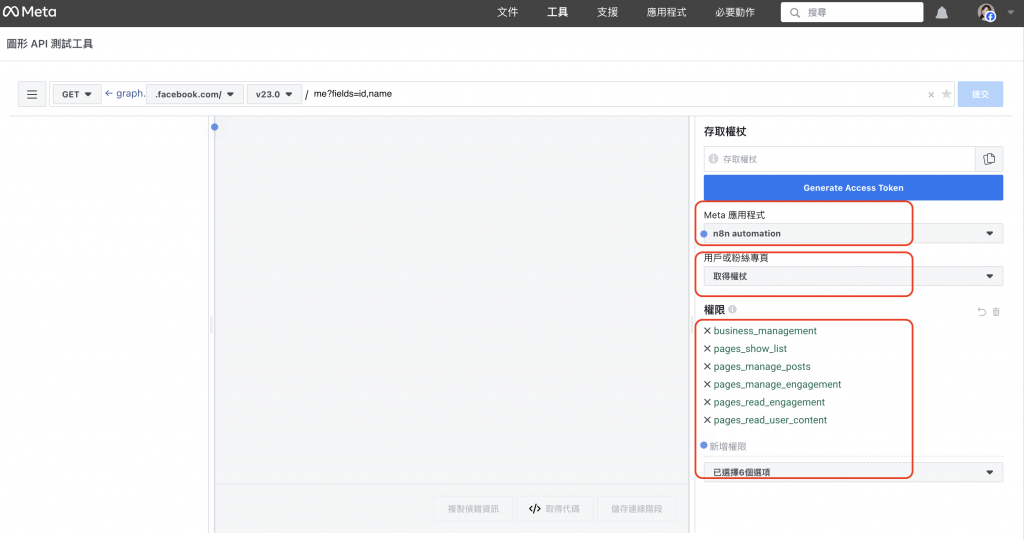Viewport: 1024px width, 540px height.
Task: Expand 取得權杖 user or page dropdown
Action: point(853,276)
